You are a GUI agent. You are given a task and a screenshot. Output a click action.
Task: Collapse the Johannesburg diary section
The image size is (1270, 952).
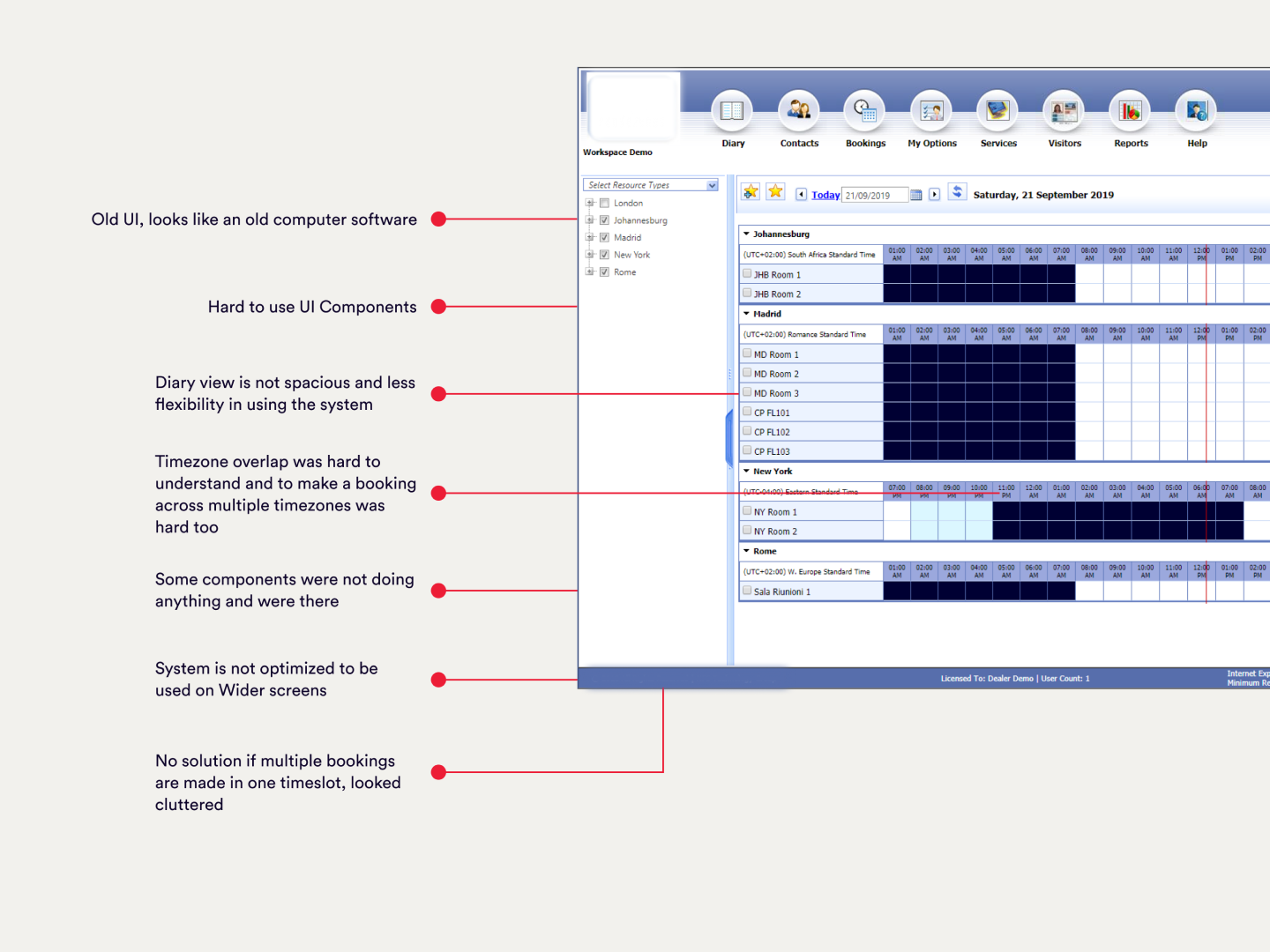[x=746, y=234]
